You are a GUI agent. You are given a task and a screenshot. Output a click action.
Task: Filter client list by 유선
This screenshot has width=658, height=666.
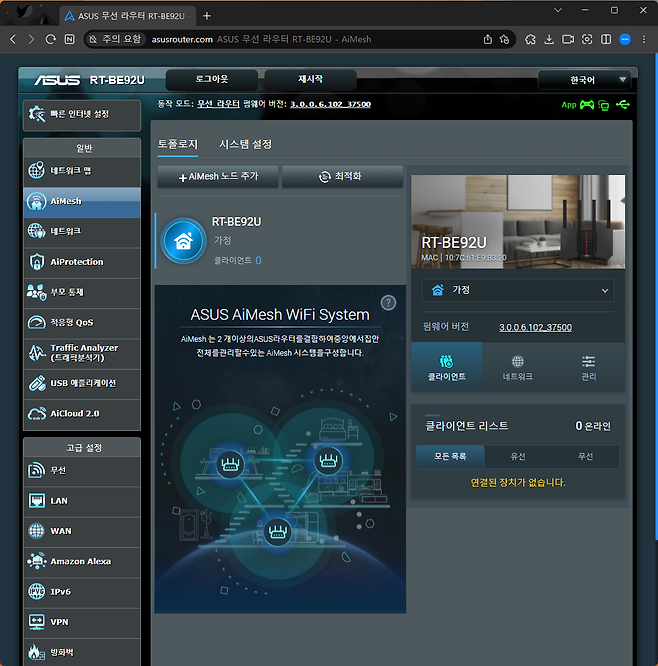click(x=518, y=456)
